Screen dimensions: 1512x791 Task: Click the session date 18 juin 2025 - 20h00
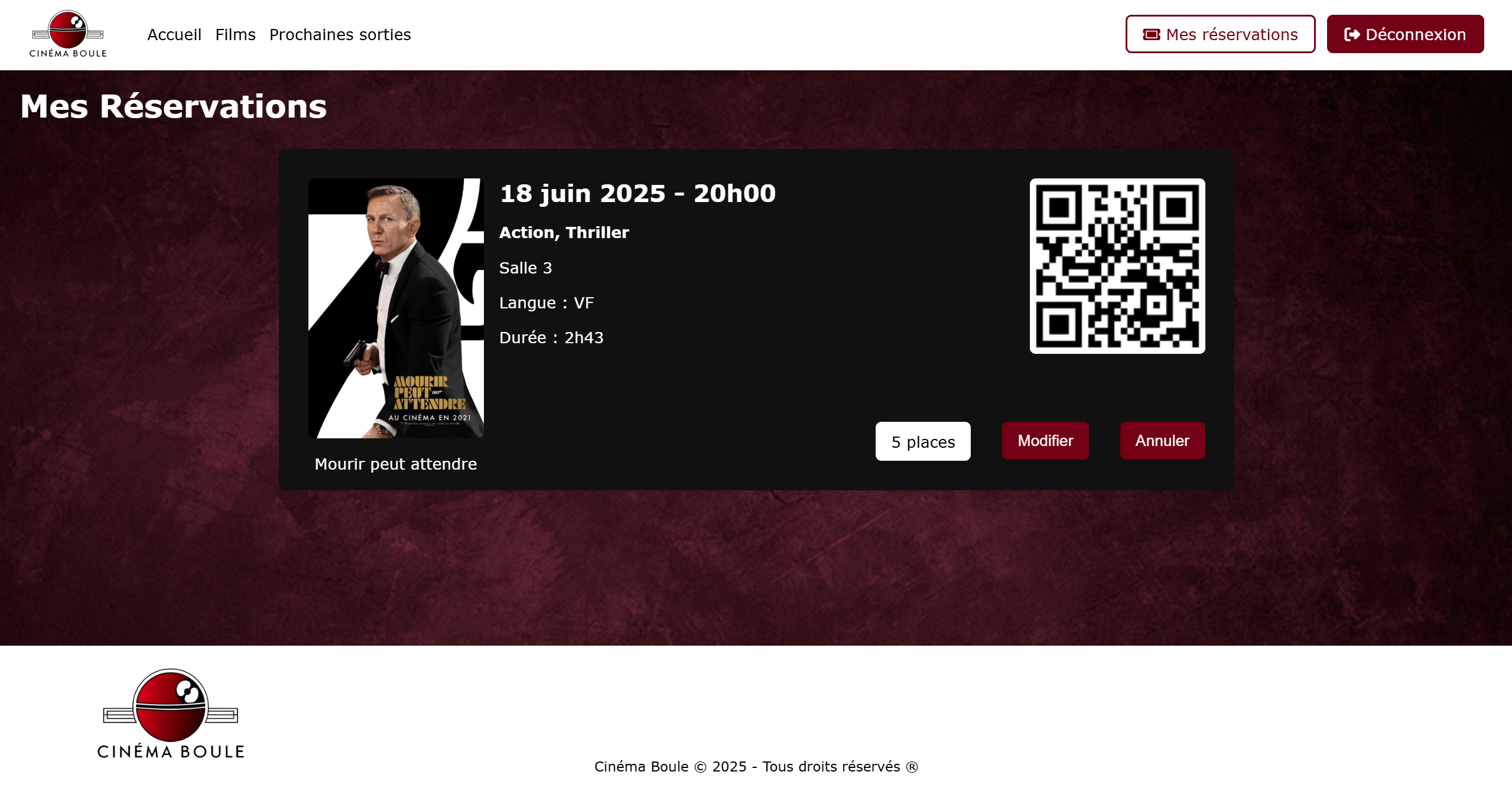click(638, 194)
